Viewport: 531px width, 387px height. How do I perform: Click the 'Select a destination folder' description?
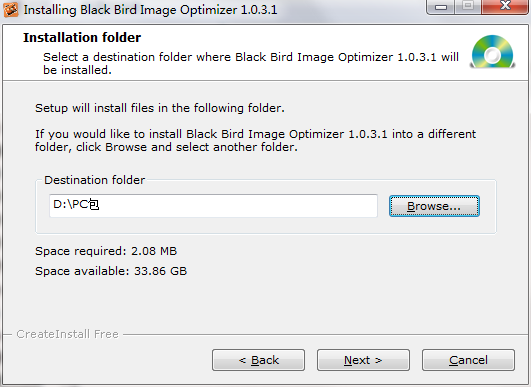point(251,63)
